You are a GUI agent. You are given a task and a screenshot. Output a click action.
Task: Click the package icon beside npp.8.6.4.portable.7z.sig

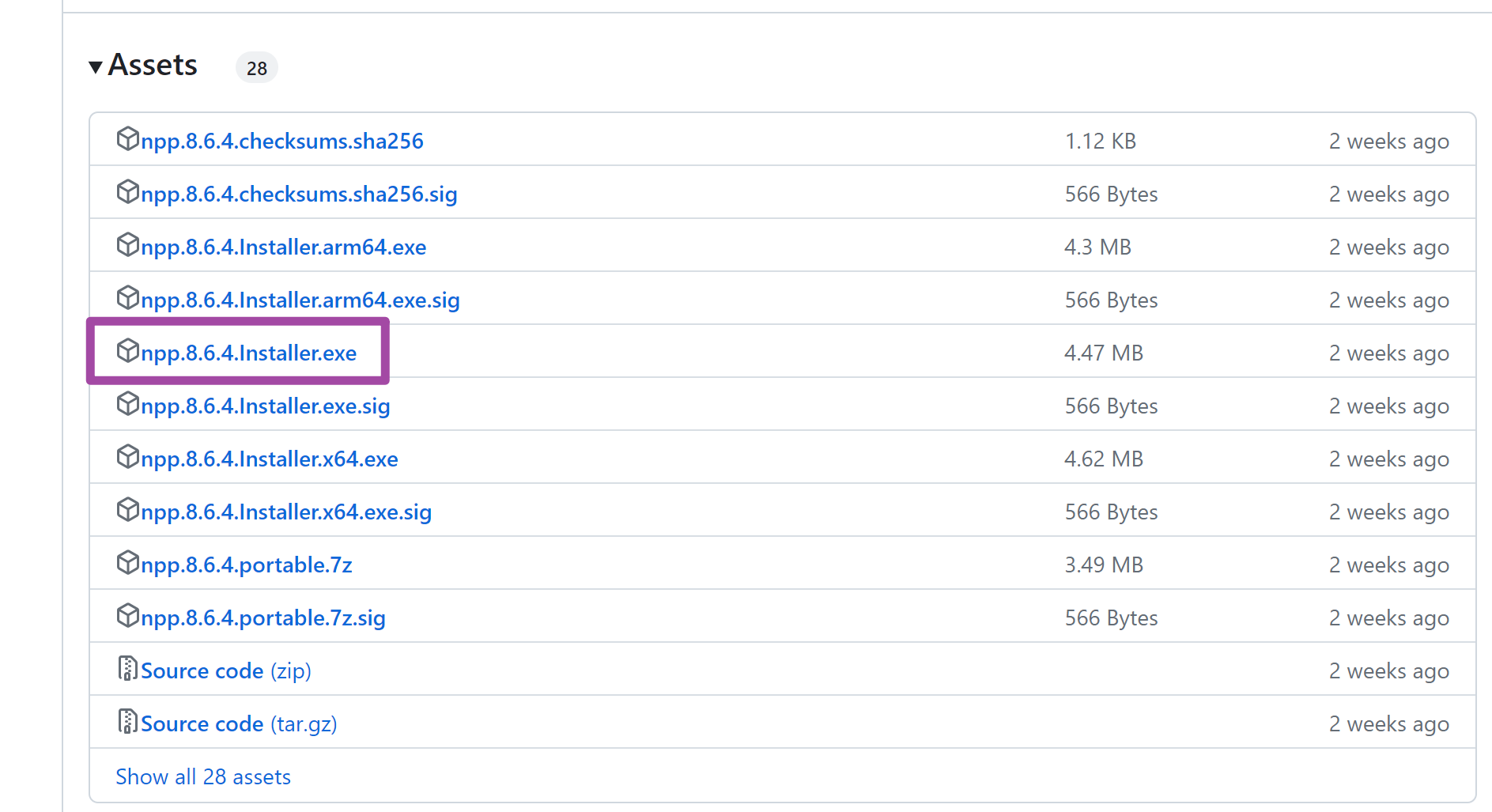(x=127, y=616)
